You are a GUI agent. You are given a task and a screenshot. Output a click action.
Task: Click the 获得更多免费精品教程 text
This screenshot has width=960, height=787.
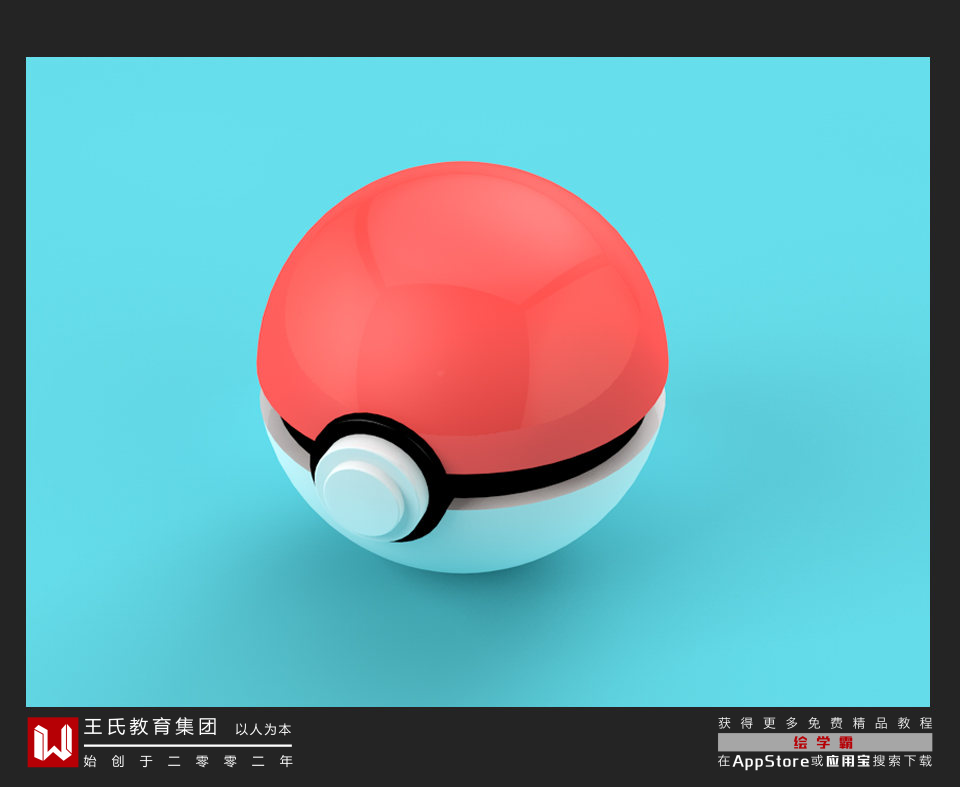(x=825, y=723)
